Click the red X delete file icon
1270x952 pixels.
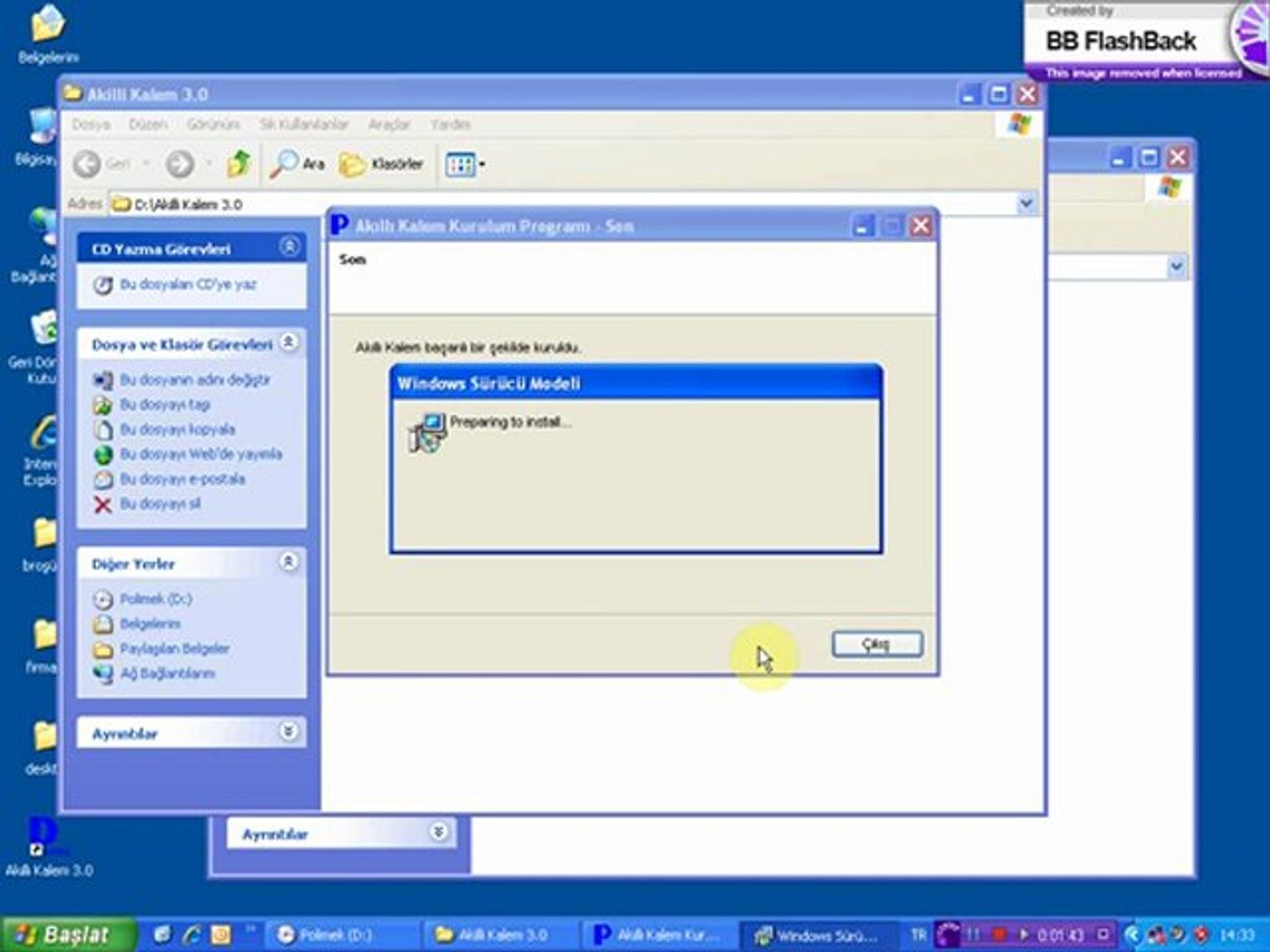[x=103, y=504]
